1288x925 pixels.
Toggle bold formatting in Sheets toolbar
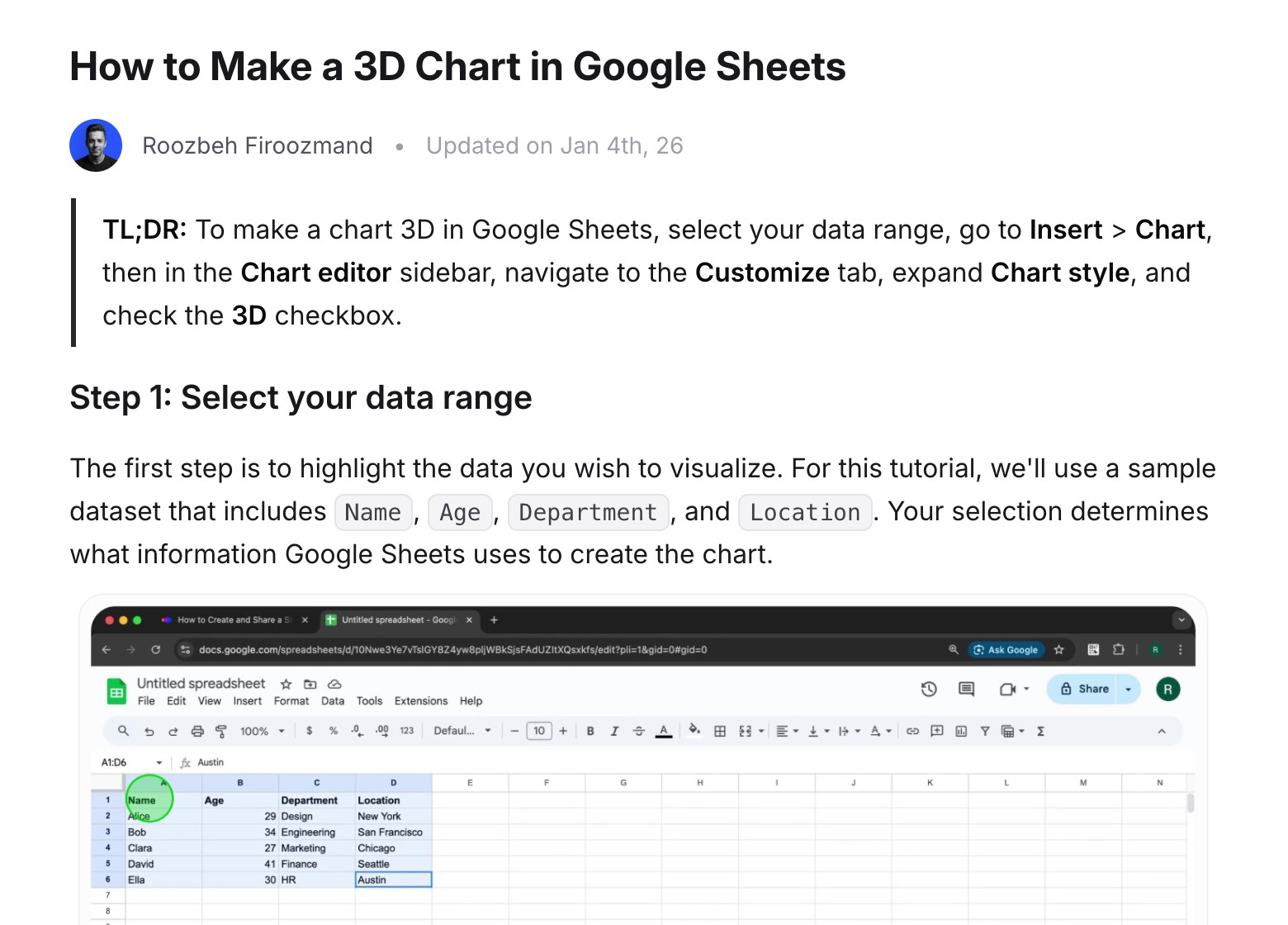coord(590,731)
